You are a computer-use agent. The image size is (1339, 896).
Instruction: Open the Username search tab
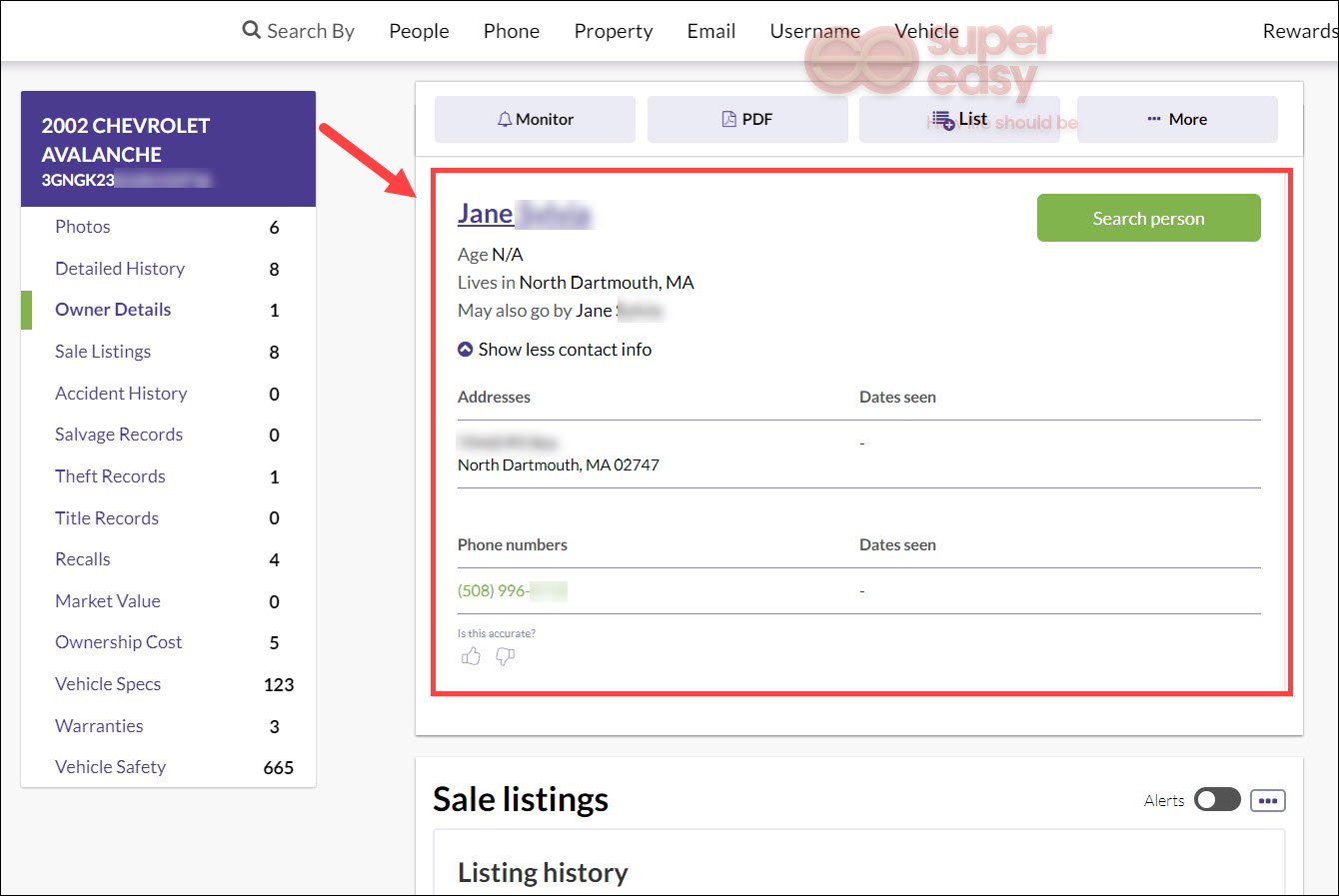pyautogui.click(x=814, y=31)
